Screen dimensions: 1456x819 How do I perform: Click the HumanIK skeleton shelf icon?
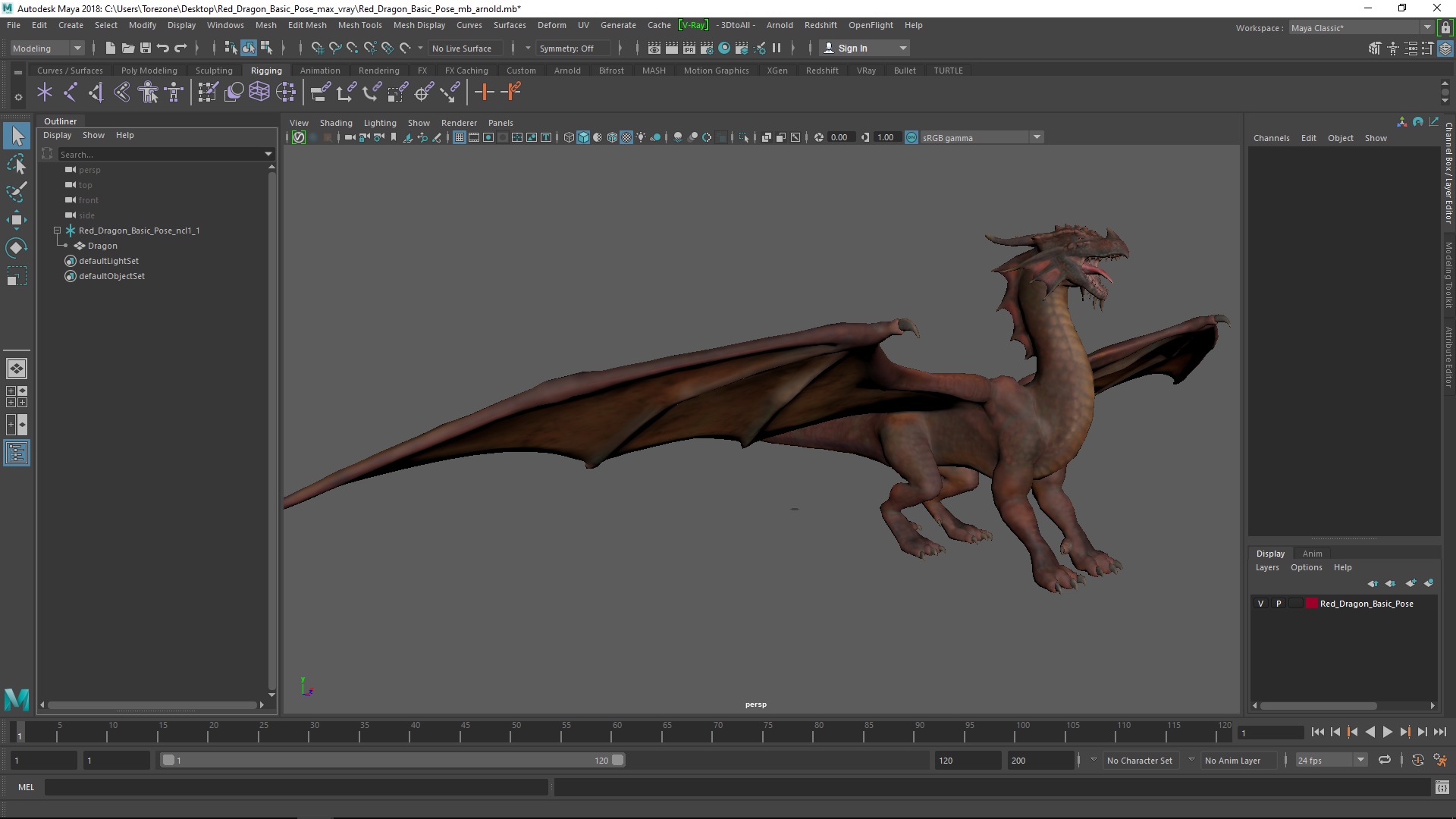tap(174, 93)
